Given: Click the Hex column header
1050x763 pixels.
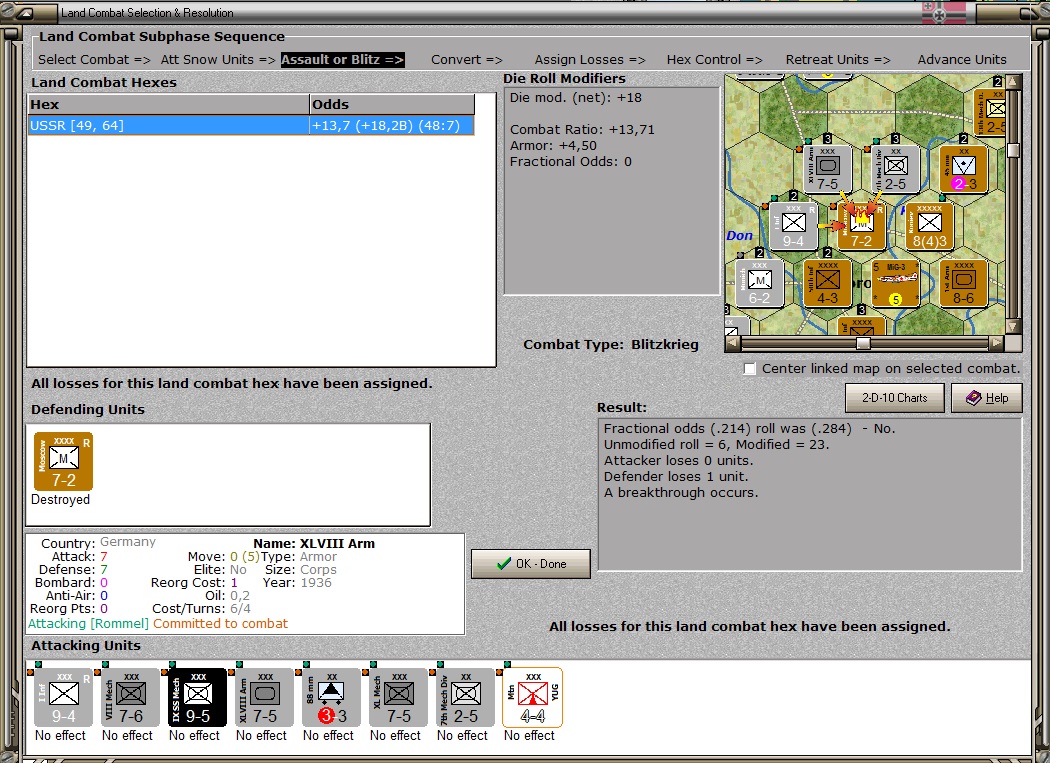Looking at the screenshot, I should 168,105.
